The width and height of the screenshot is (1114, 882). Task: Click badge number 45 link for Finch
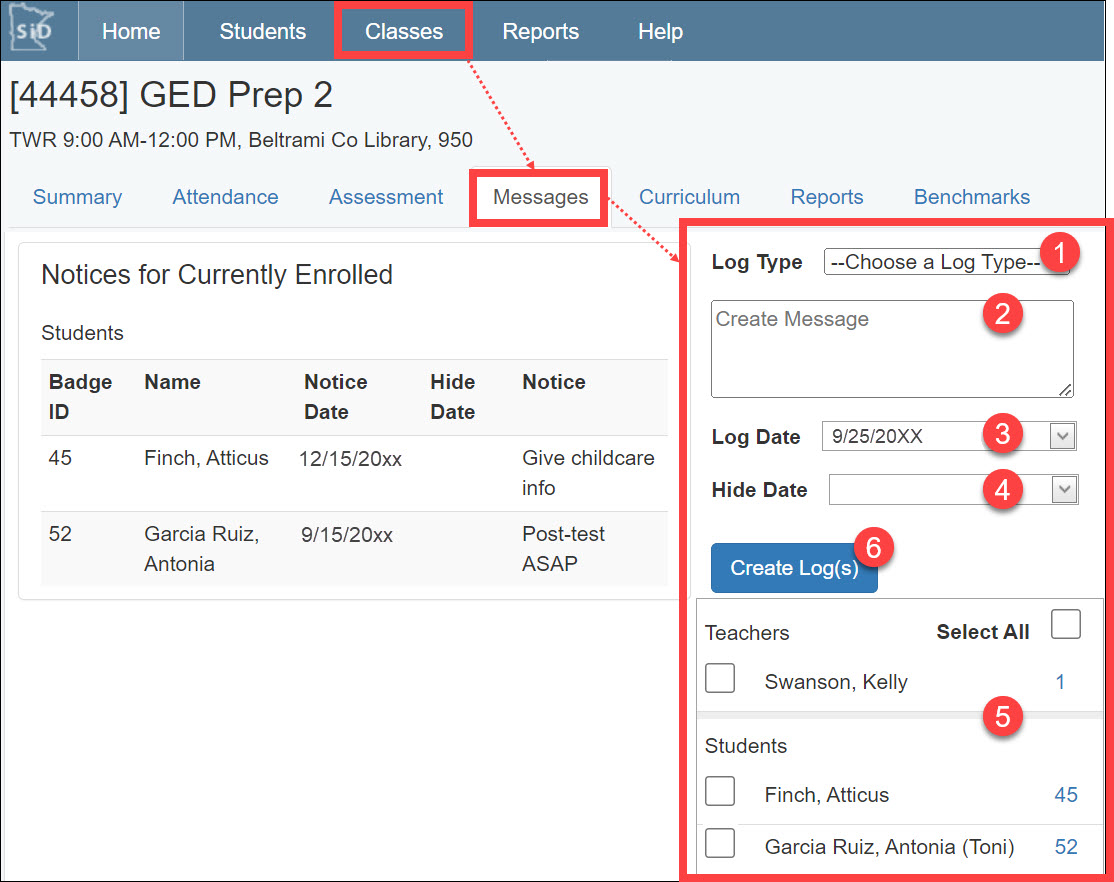point(1065,795)
